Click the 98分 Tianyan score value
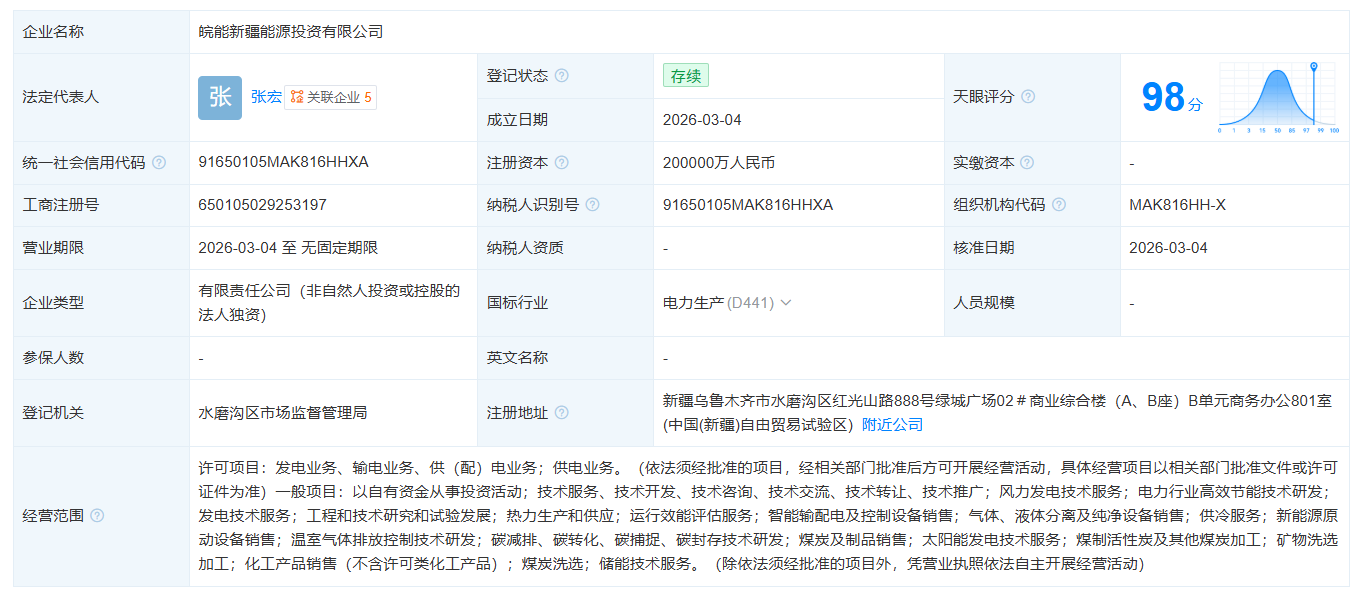Screen dimensions: 1354x597 click(x=1168, y=97)
